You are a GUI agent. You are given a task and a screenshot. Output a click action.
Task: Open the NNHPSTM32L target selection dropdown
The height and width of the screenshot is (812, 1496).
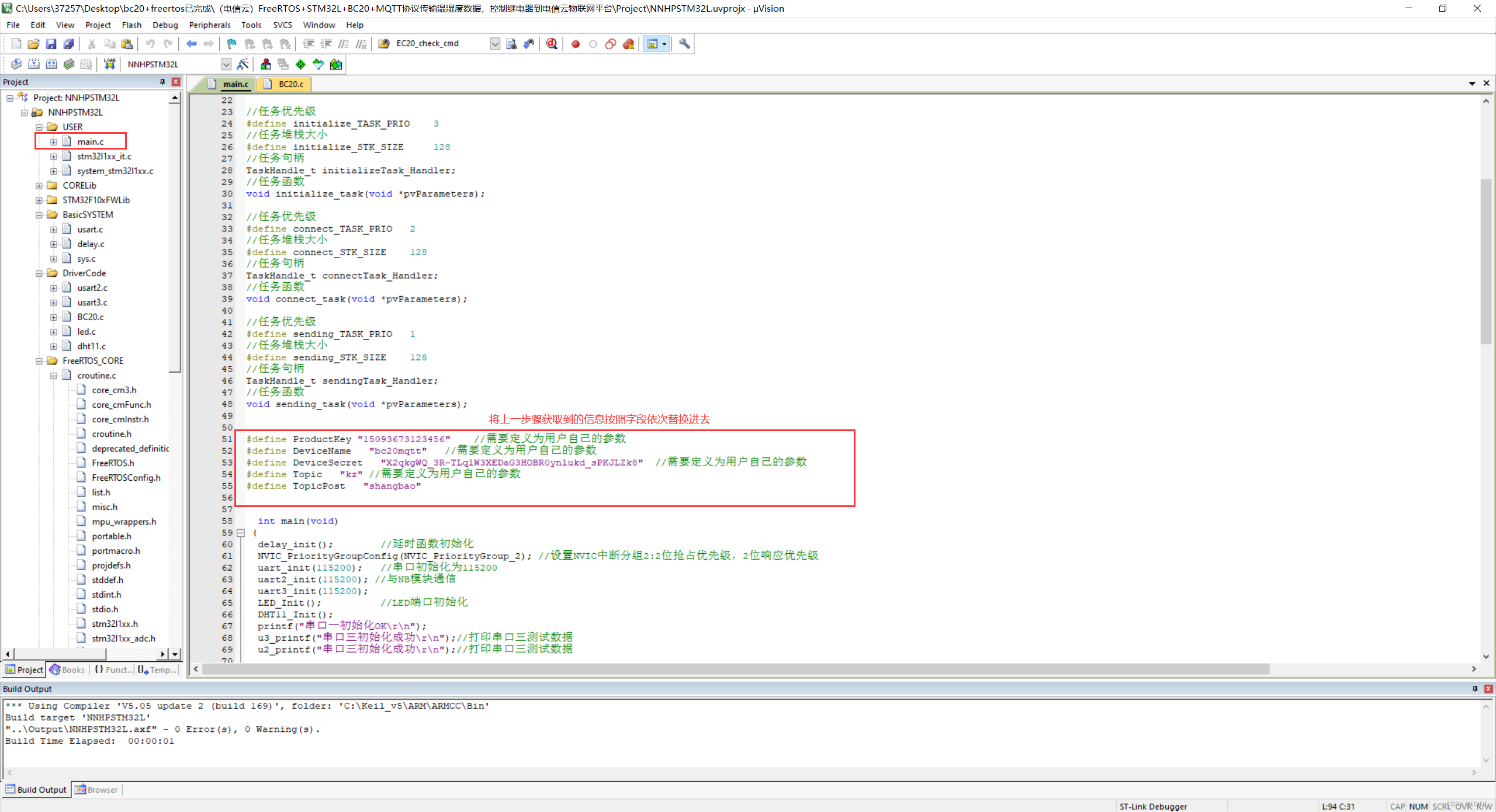(x=226, y=64)
